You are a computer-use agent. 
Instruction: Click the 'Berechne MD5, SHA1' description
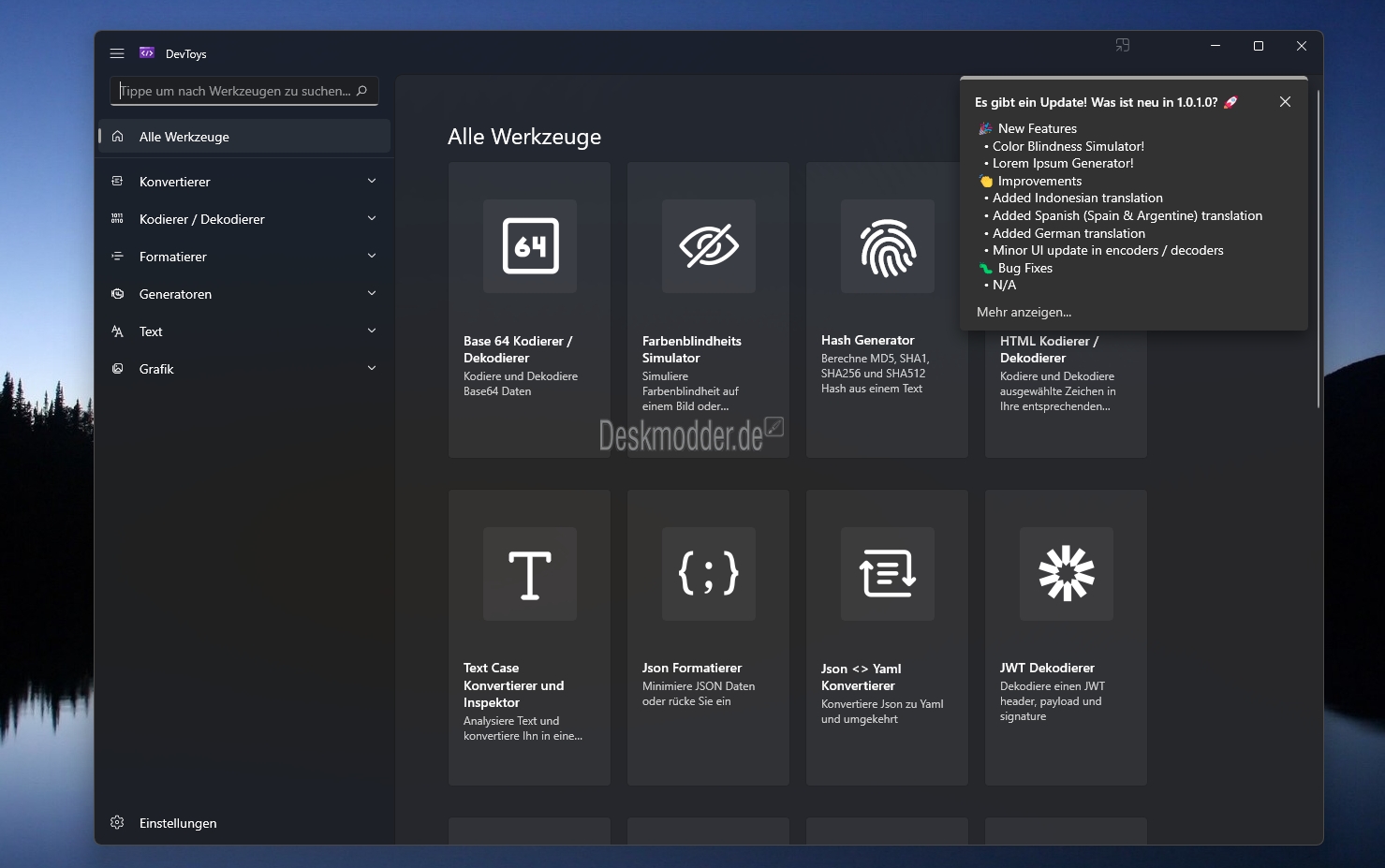(875, 374)
